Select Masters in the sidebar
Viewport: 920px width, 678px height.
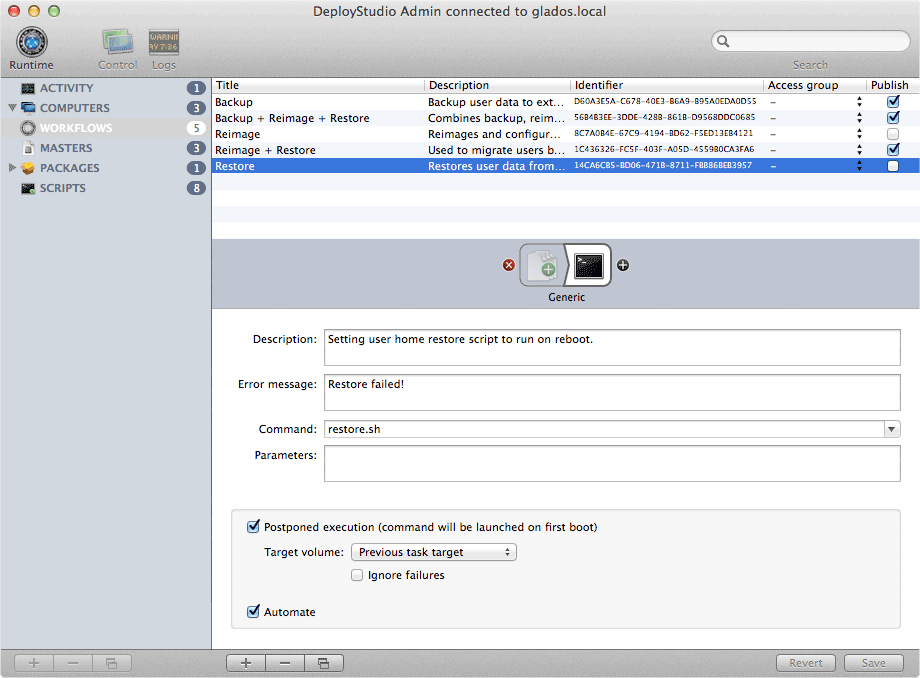coord(66,148)
